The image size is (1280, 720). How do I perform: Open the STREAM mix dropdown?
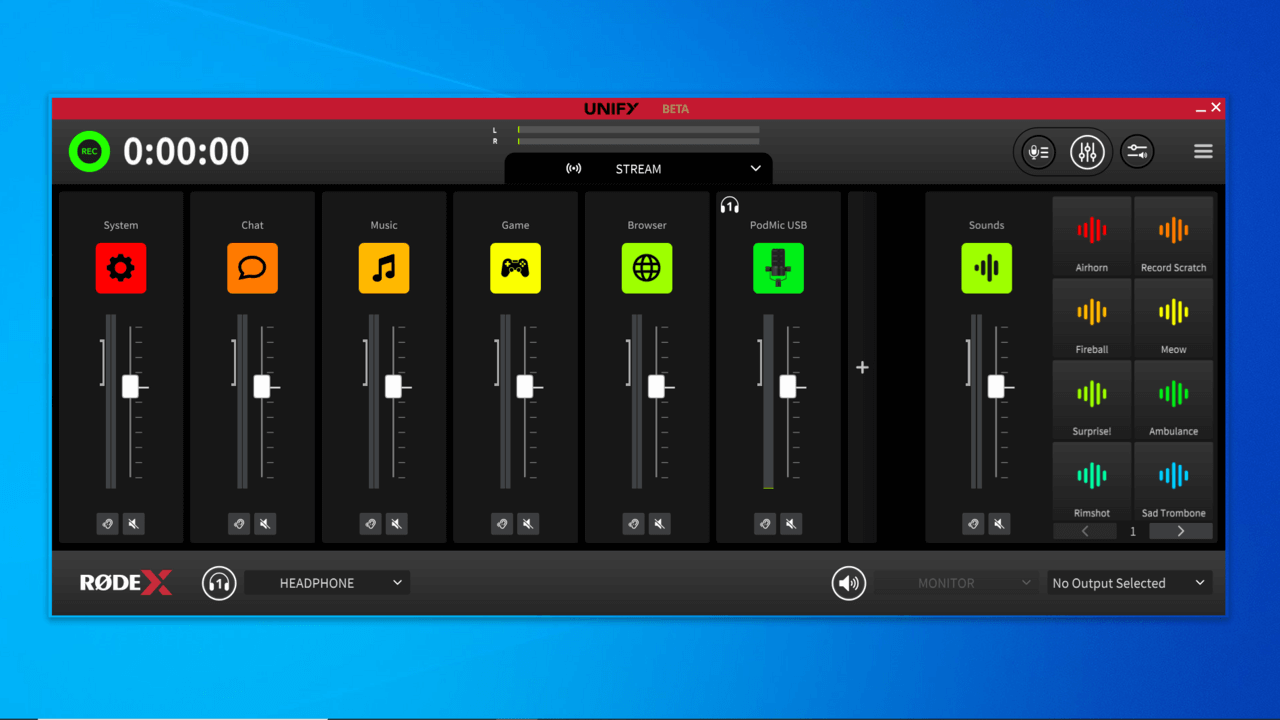point(639,169)
